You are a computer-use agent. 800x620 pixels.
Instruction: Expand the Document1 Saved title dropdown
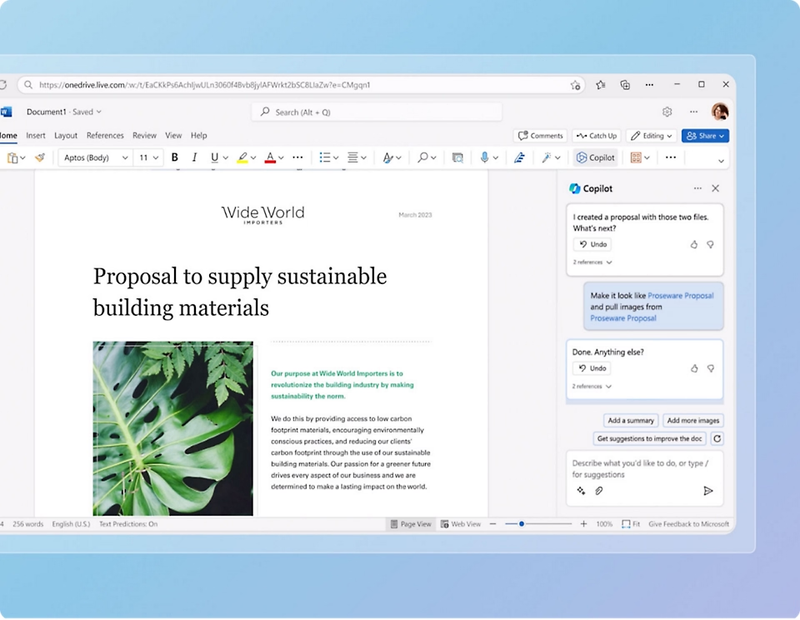click(x=99, y=112)
